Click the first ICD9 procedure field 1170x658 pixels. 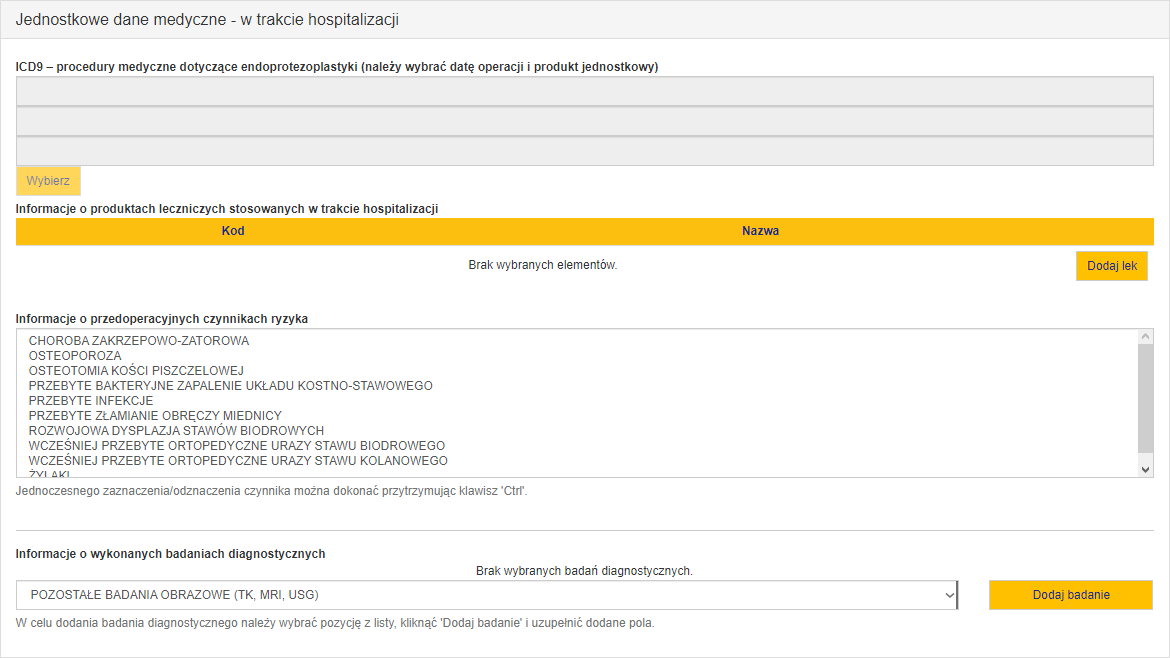click(x=584, y=91)
